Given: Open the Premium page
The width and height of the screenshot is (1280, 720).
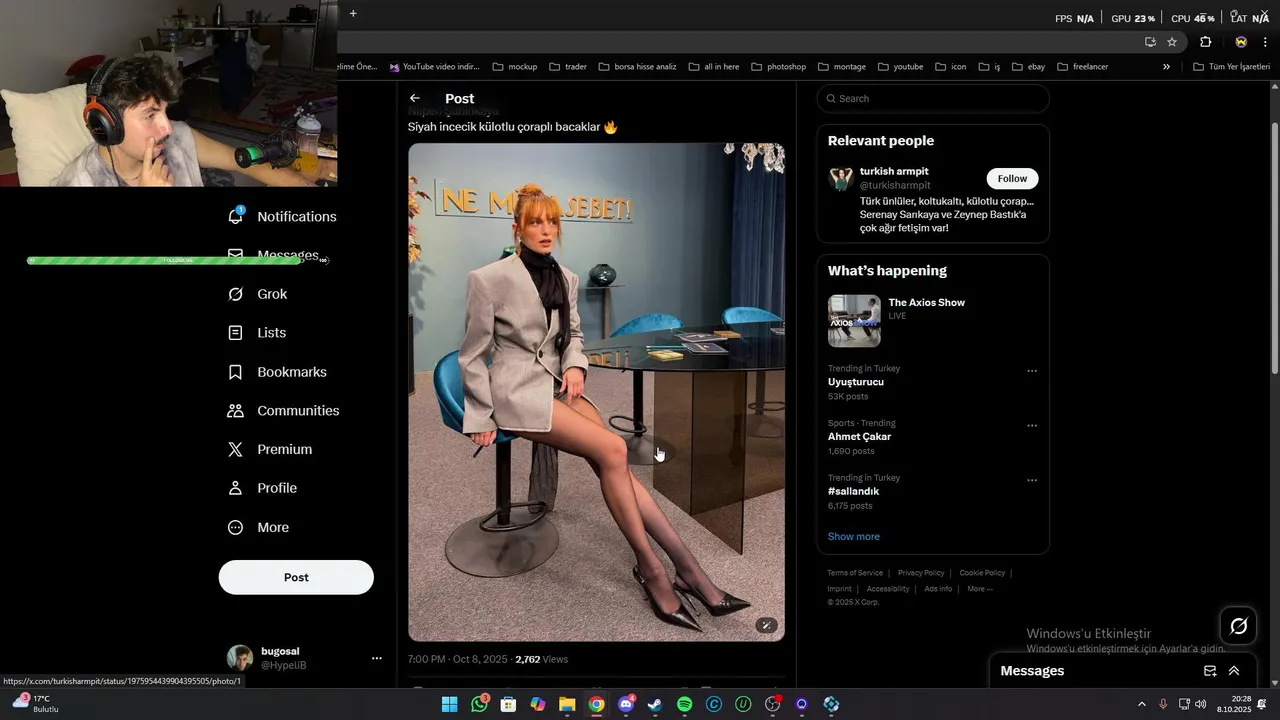Looking at the screenshot, I should tap(270, 450).
